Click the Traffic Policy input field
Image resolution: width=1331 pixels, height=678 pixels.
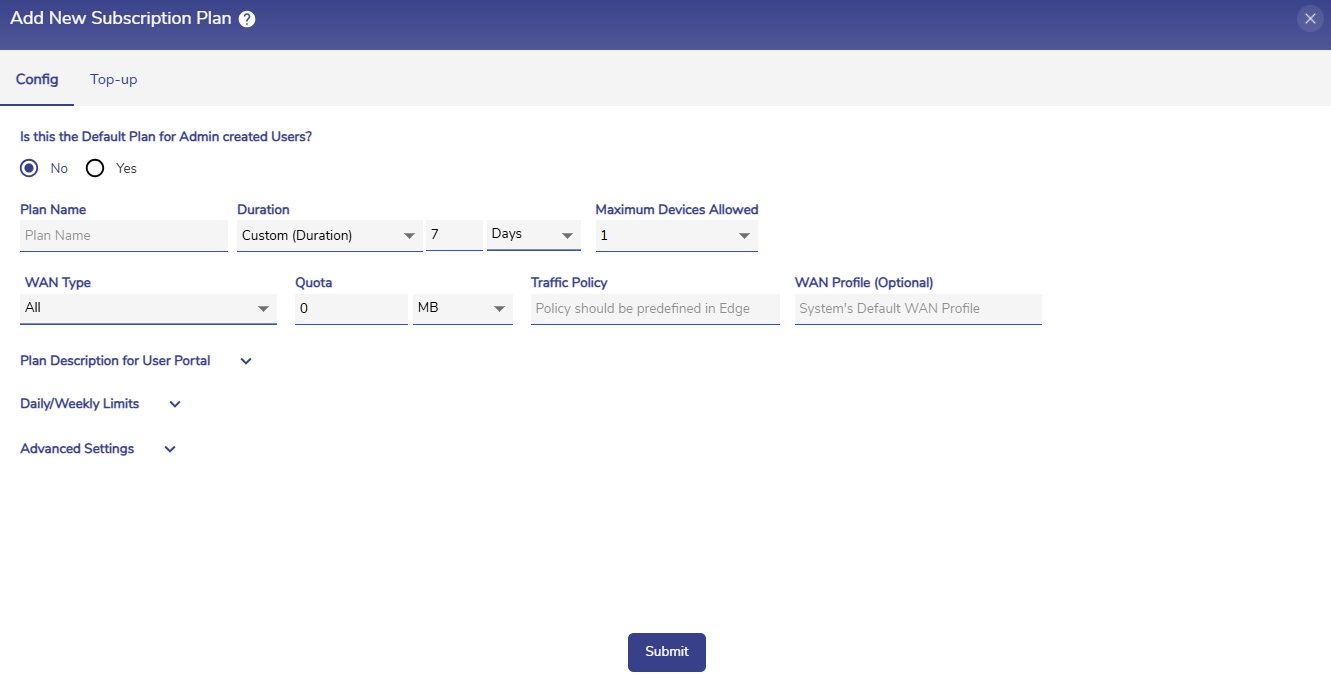654,308
